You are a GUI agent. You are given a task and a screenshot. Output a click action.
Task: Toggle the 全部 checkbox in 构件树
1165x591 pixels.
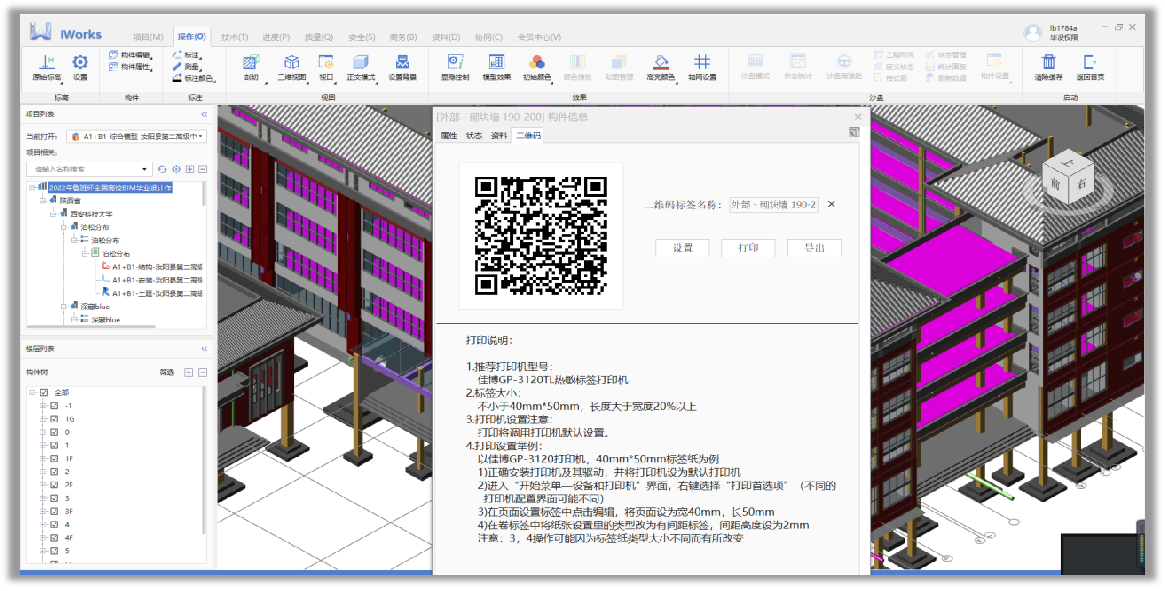(44, 393)
